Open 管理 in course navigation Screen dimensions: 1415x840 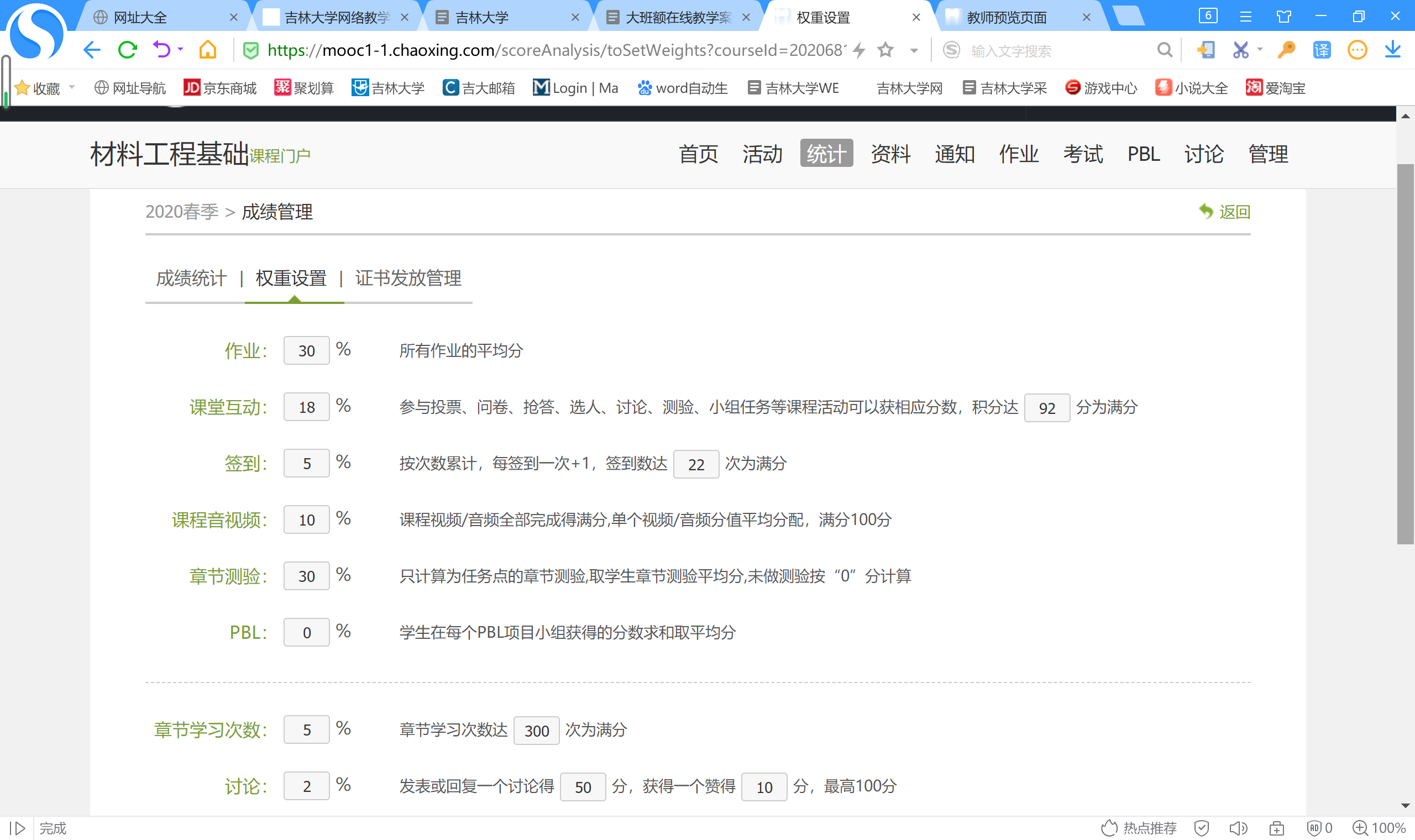1268,154
